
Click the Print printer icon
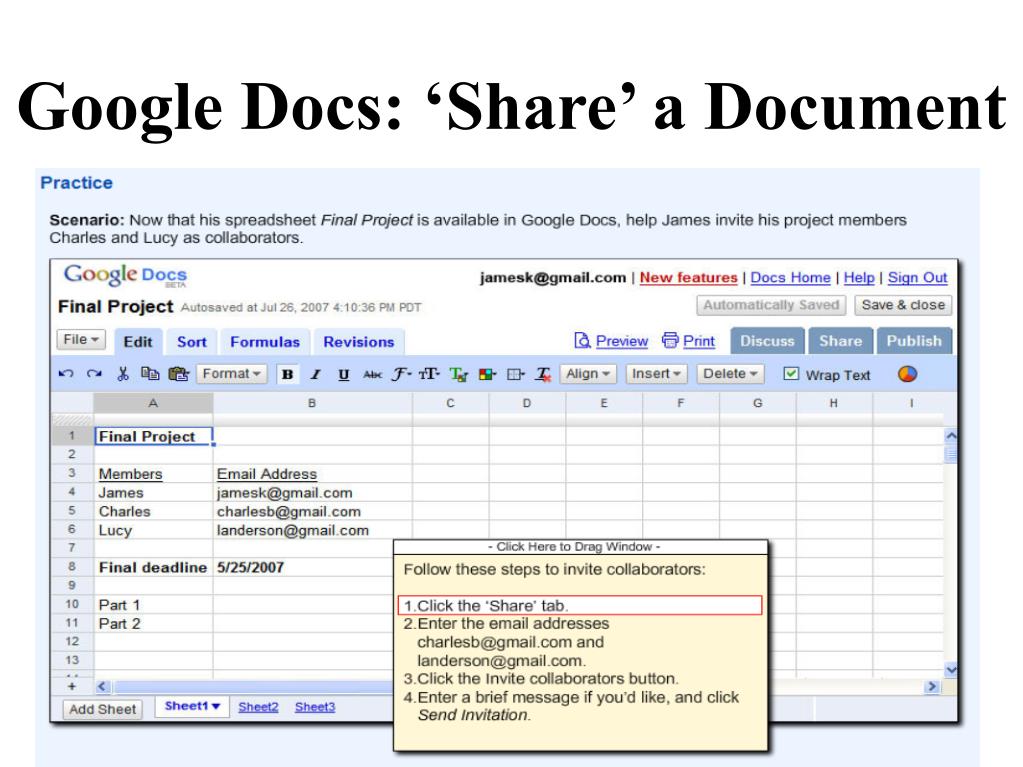click(x=670, y=340)
